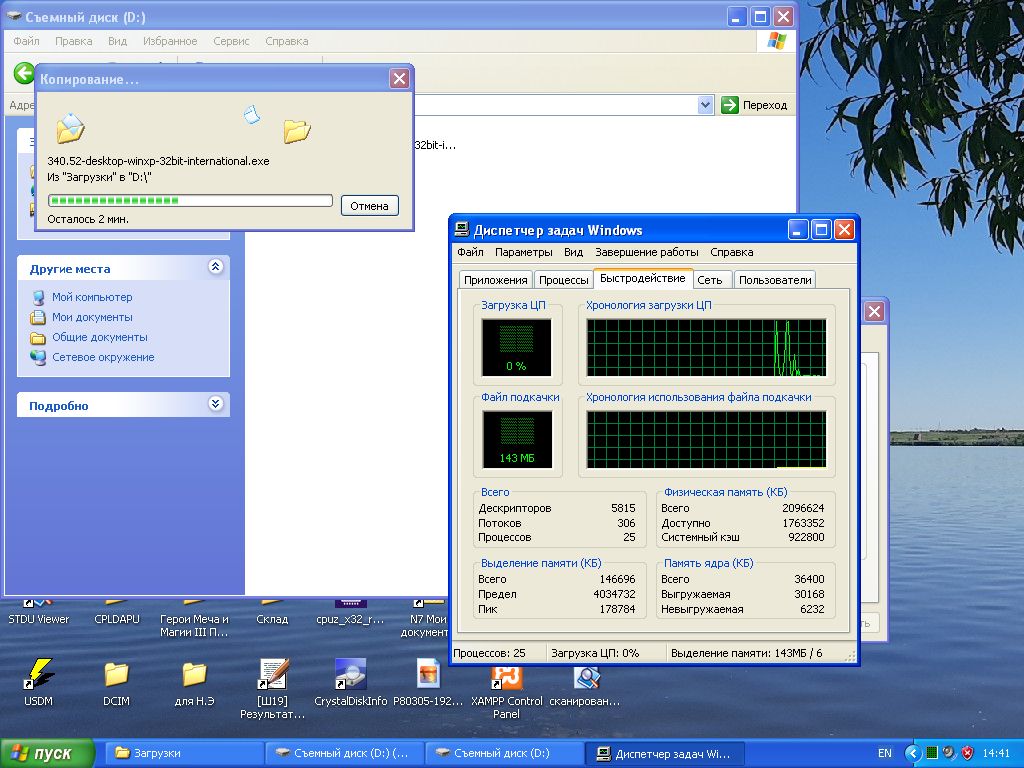Show hidden tray icons with arrow
This screenshot has height=768, width=1024.
coord(912,753)
